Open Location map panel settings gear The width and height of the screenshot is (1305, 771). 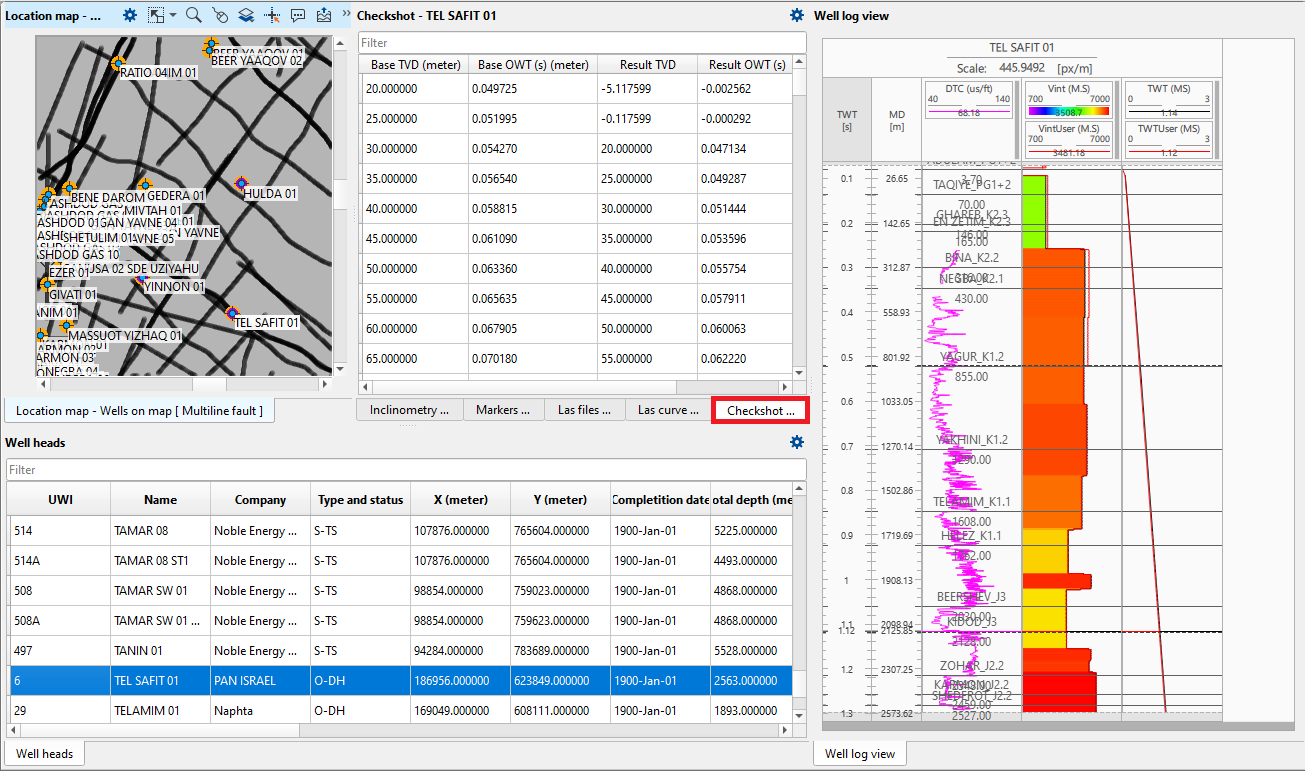coord(129,15)
